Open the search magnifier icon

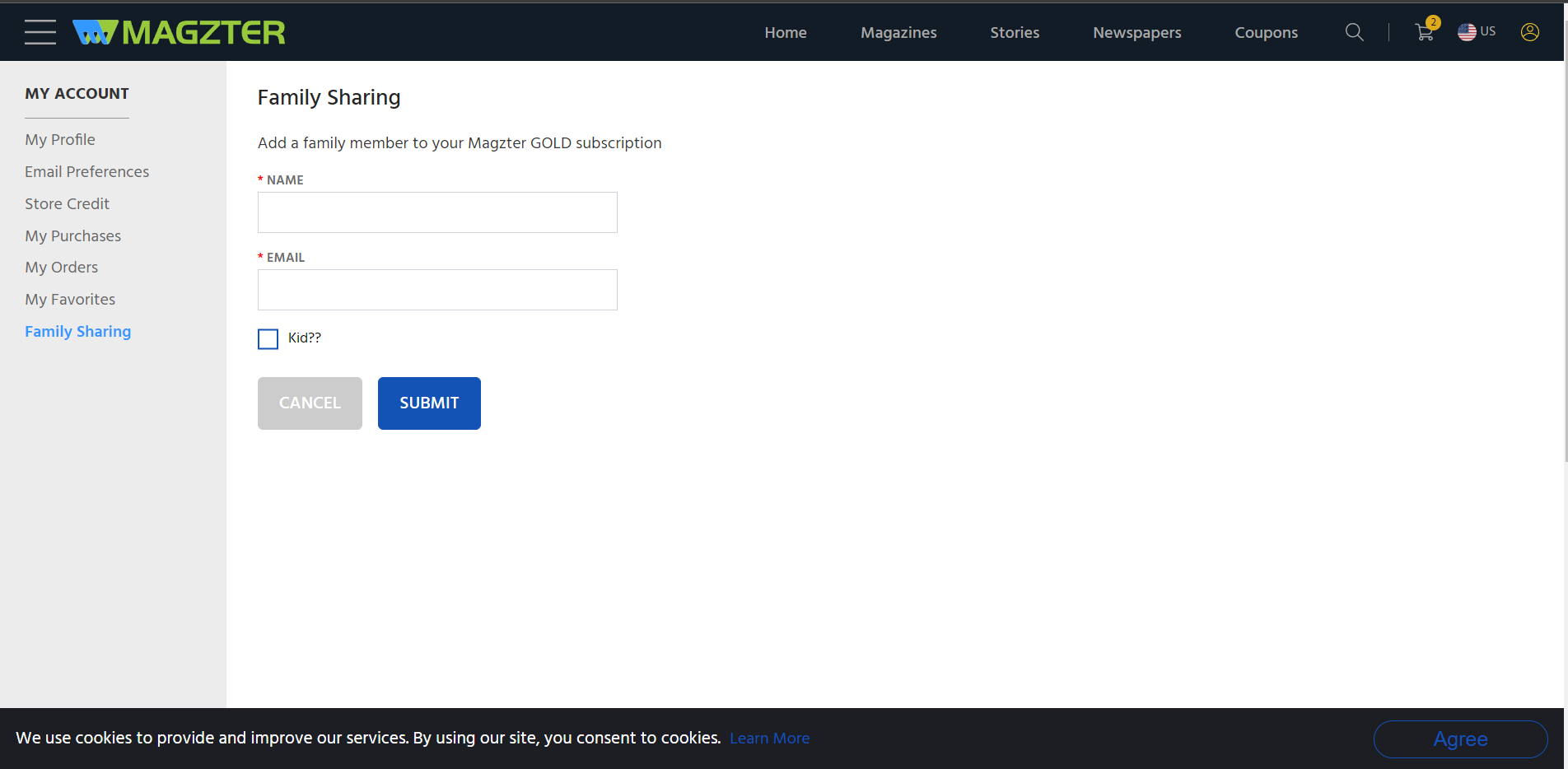click(1354, 32)
